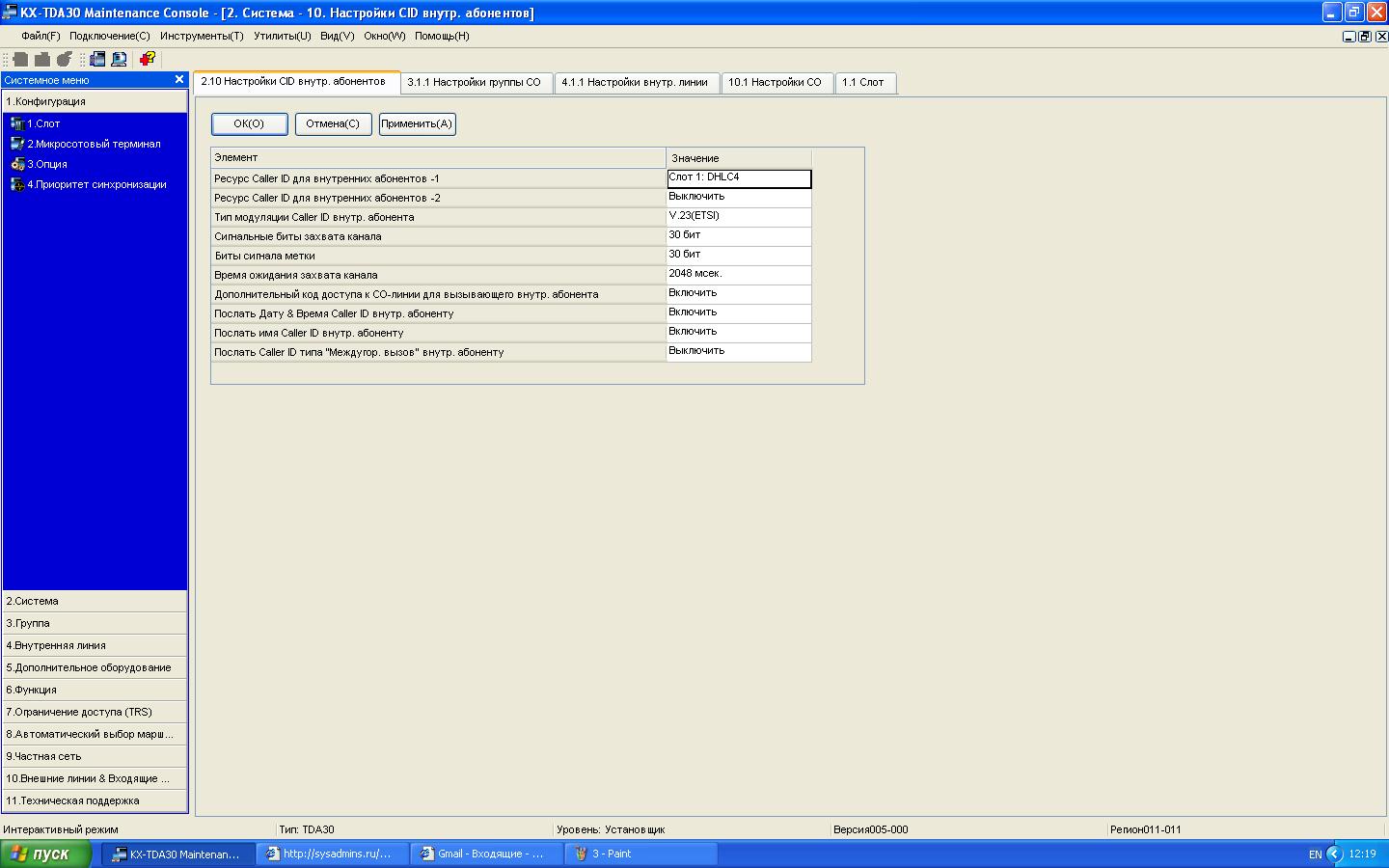
Task: Click the first grayed-out toolbar file icon
Action: click(20, 59)
